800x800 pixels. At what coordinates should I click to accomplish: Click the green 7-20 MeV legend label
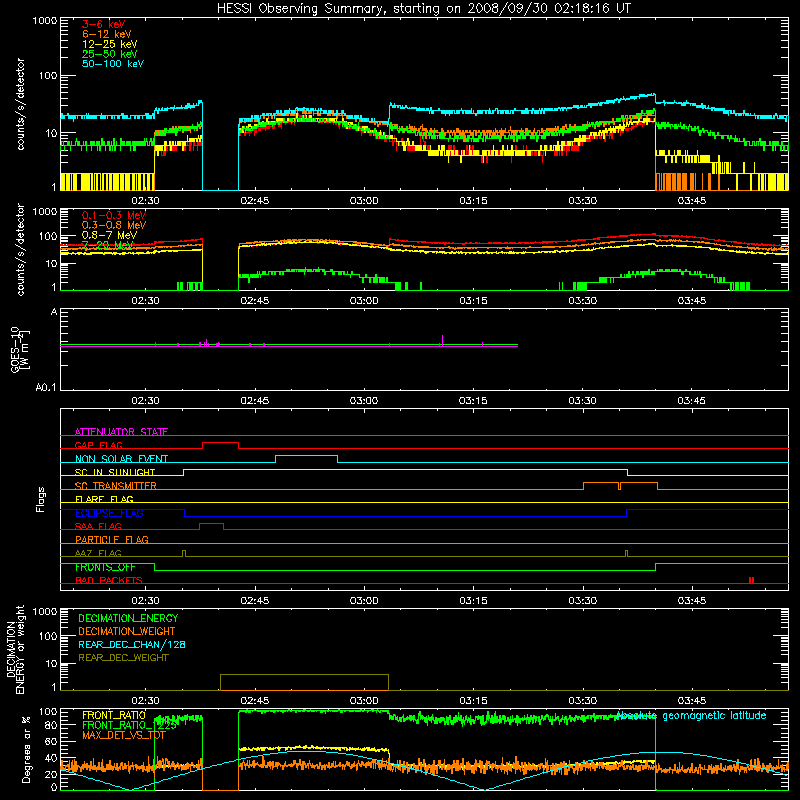click(x=107, y=245)
